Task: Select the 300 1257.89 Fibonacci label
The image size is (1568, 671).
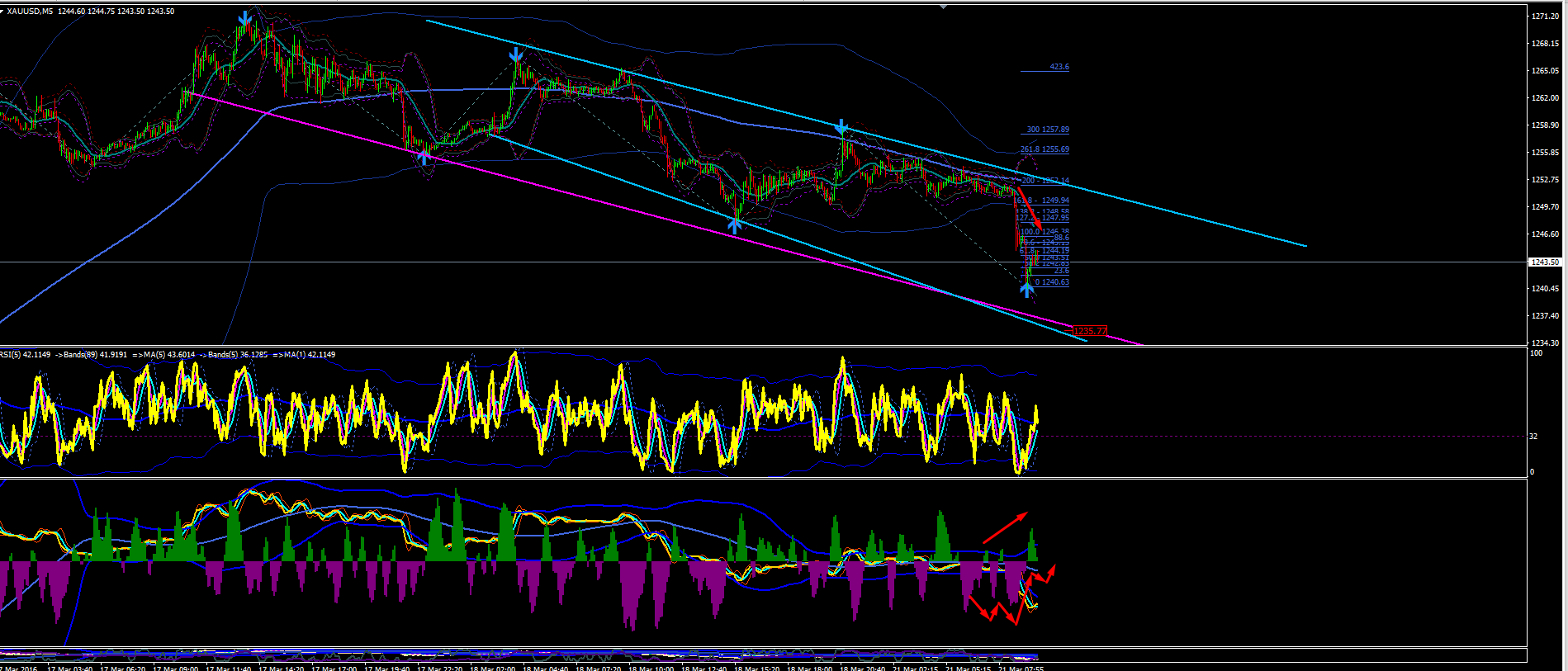Action: coord(1048,130)
